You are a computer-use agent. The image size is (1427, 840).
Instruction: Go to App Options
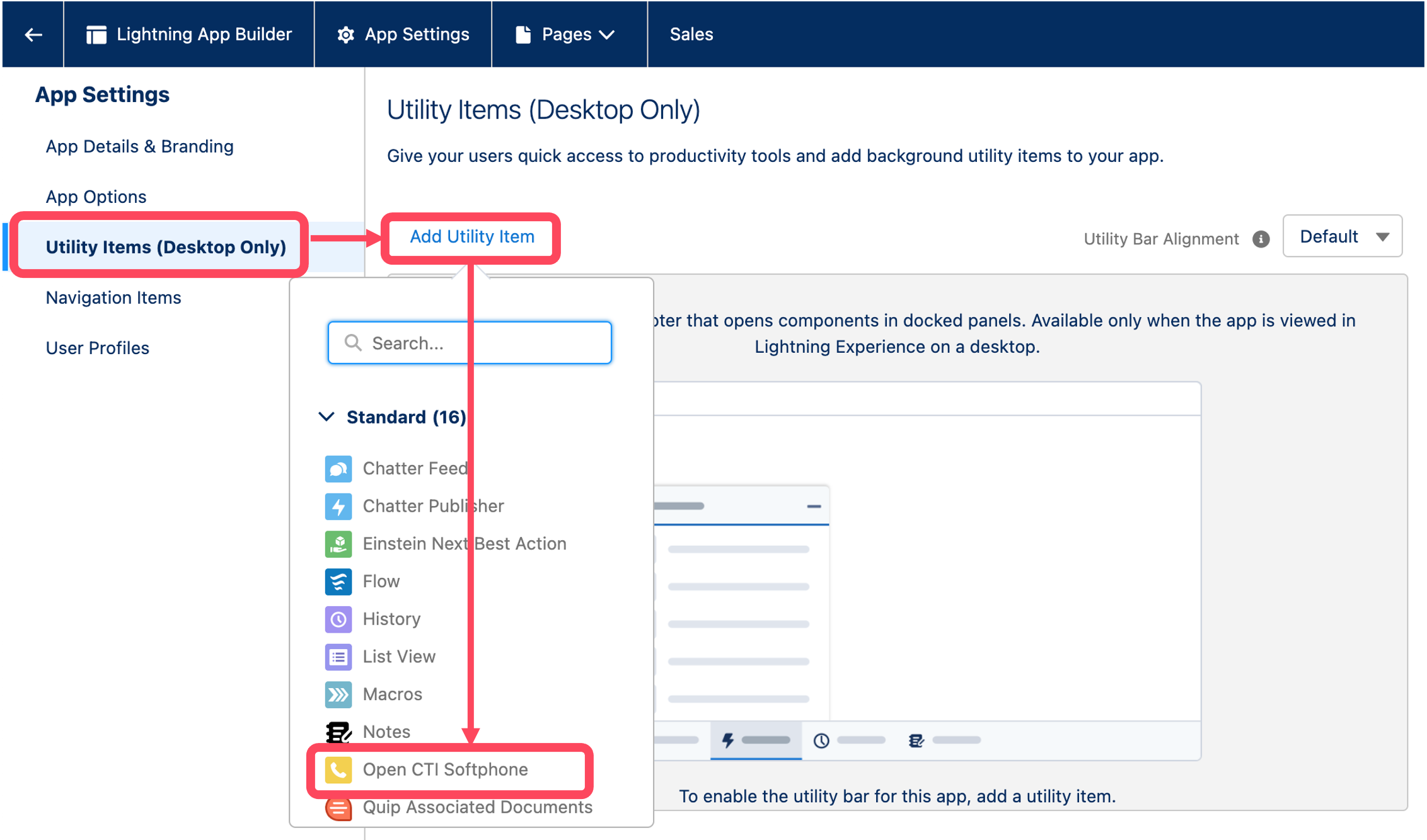(x=96, y=197)
